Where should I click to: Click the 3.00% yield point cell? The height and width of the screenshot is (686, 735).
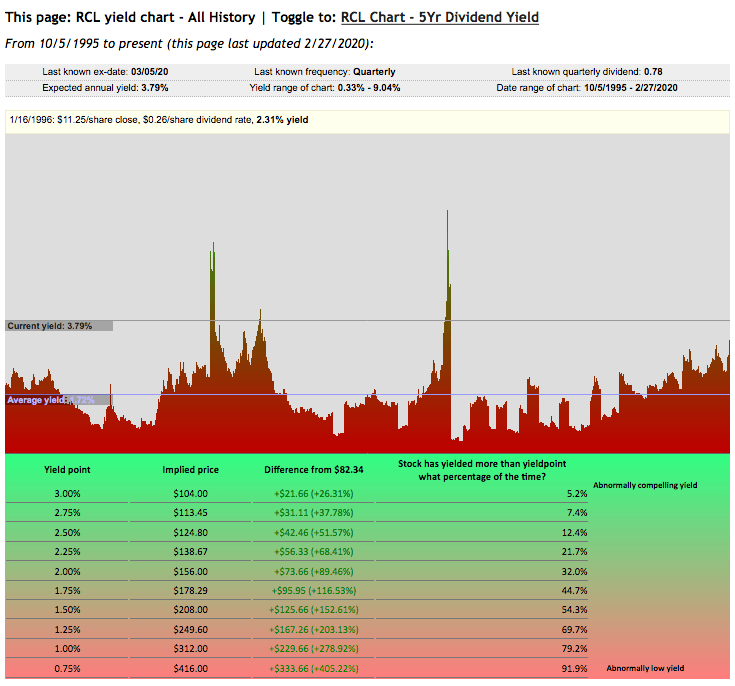tap(67, 494)
